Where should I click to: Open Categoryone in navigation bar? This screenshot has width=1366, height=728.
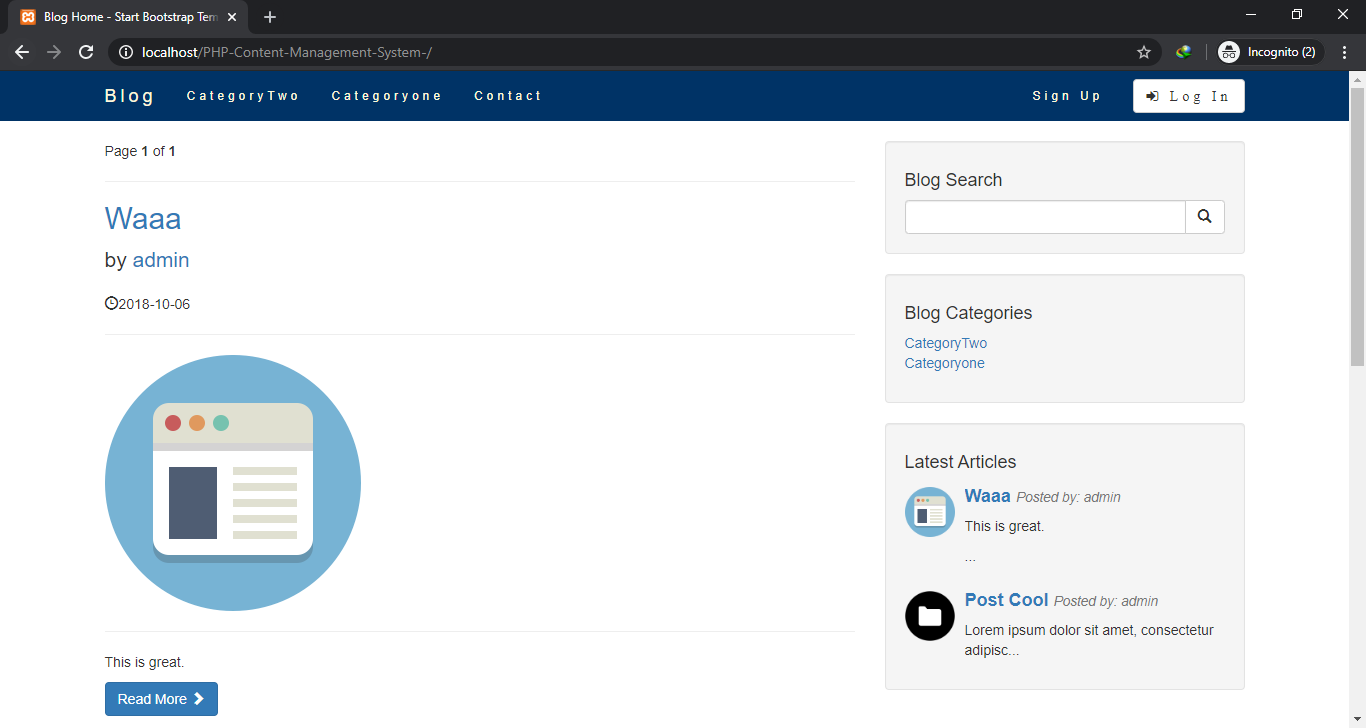click(386, 96)
